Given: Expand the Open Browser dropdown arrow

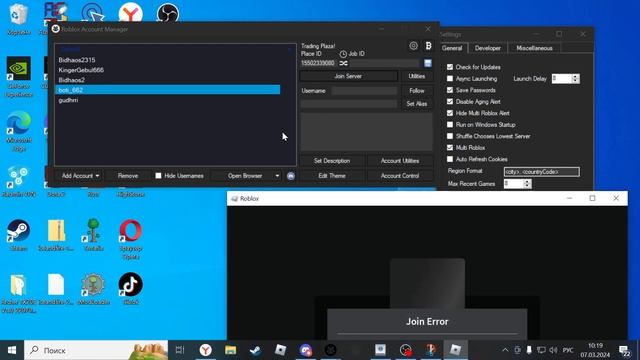Looking at the screenshot, I should (277, 176).
